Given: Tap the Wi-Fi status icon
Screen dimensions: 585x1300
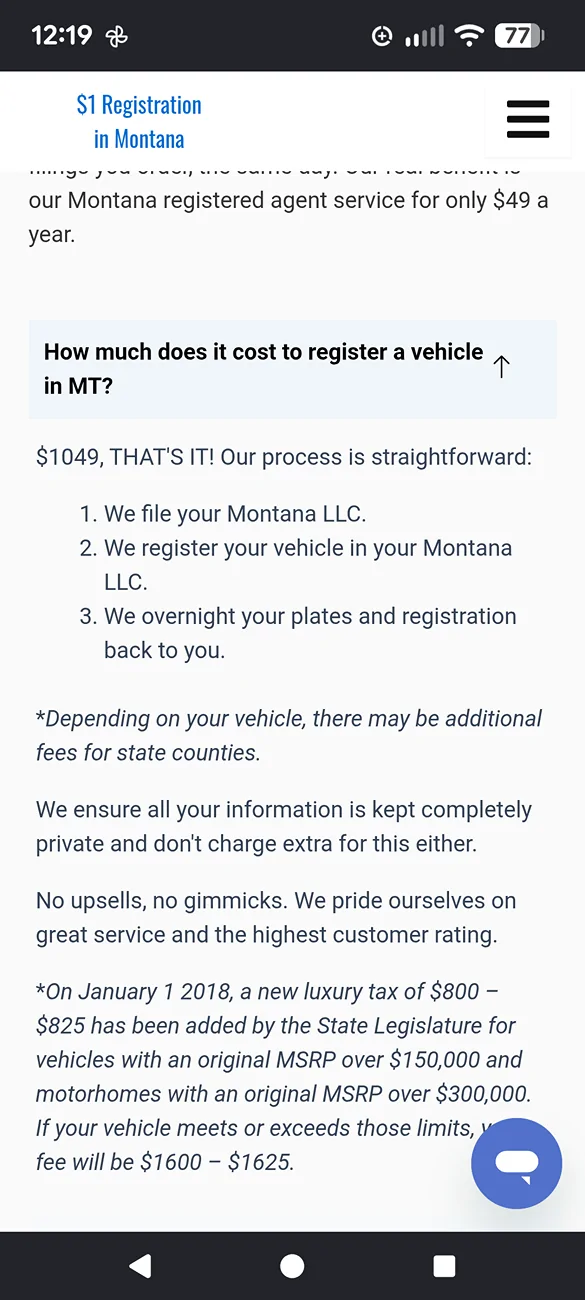Looking at the screenshot, I should coord(468,36).
